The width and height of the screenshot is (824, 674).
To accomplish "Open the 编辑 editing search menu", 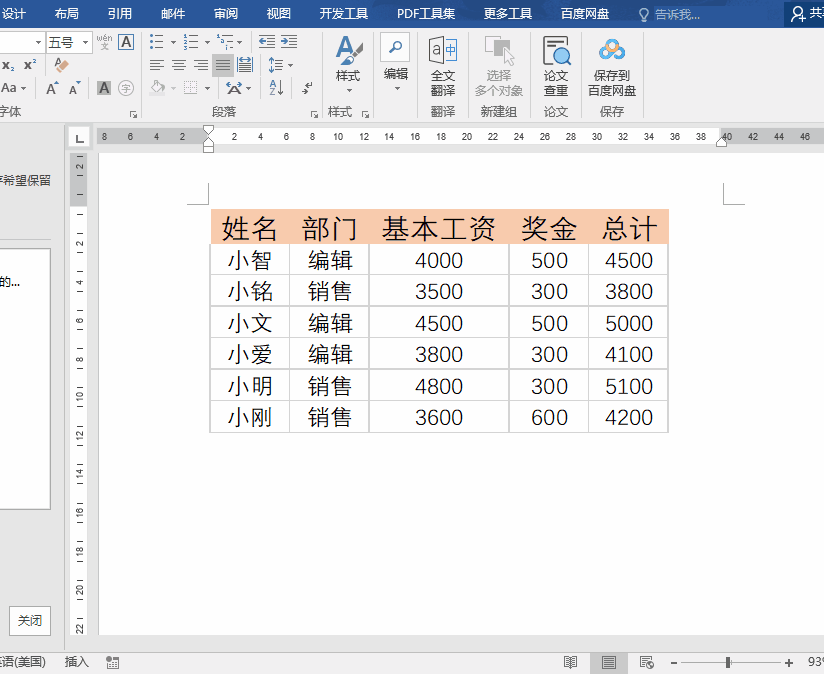I will 395,63.
